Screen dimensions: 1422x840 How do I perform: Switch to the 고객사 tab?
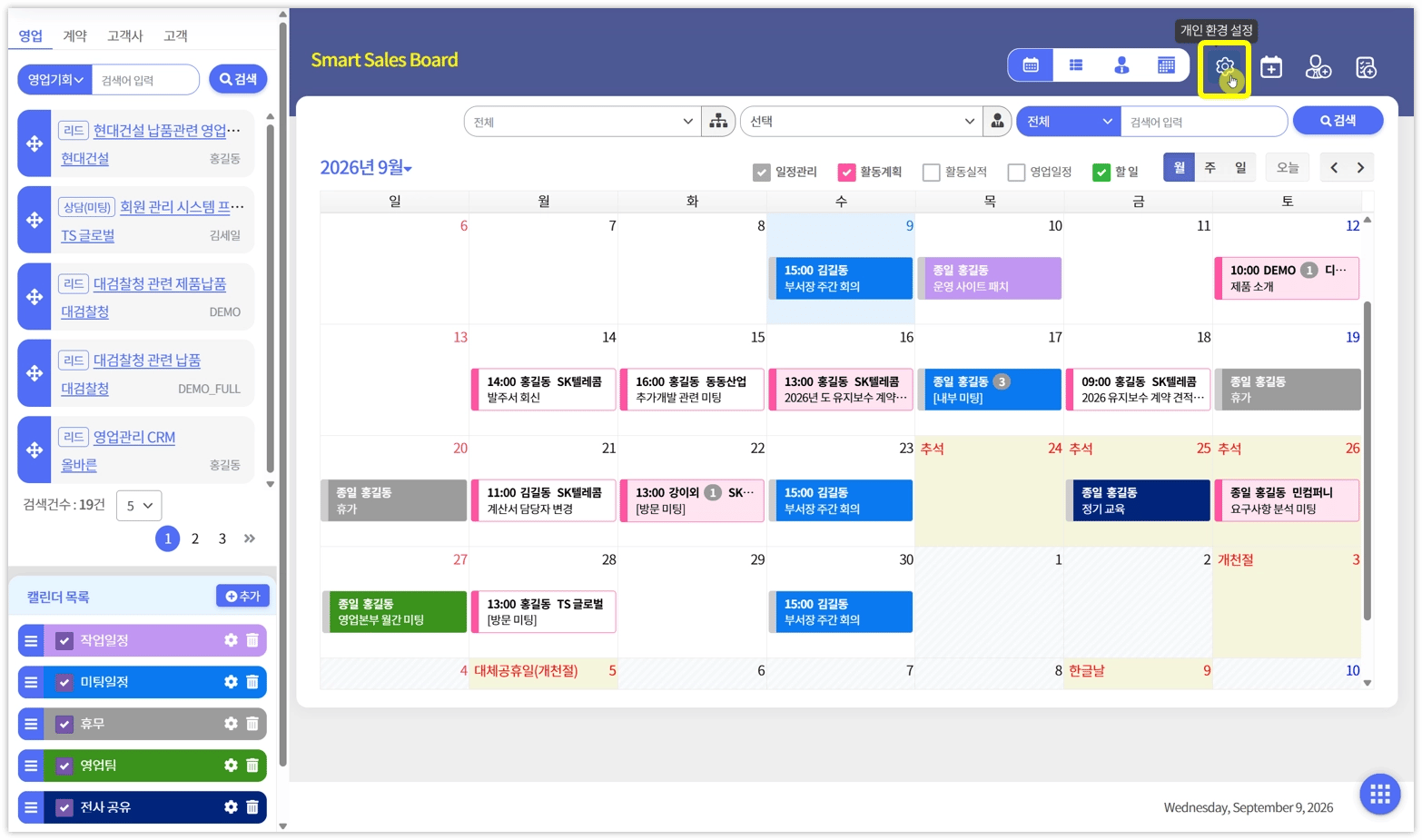tap(125, 35)
